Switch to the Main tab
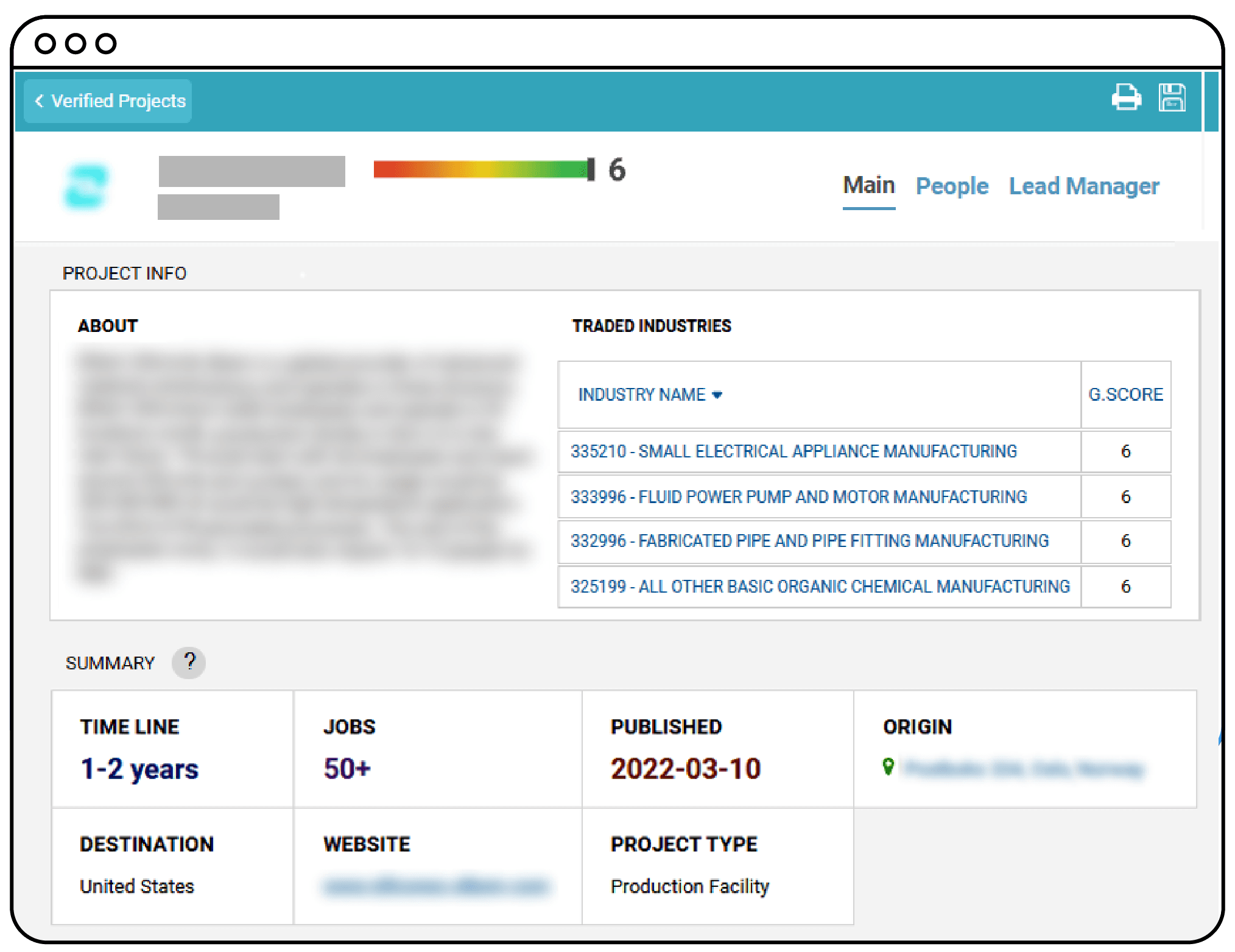The image size is (1235, 952). (868, 186)
